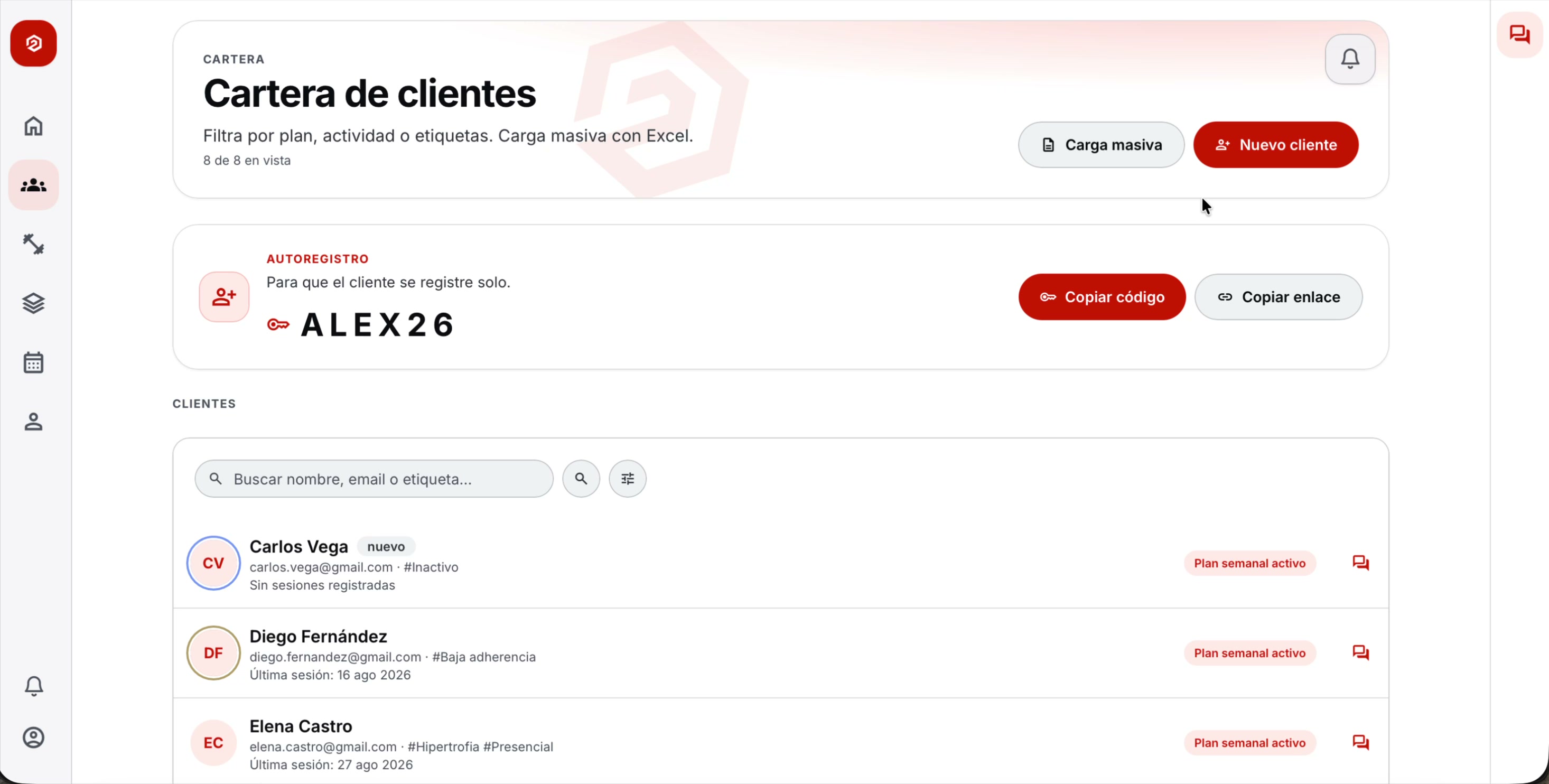1549x784 pixels.
Task: Click Última sesión: 16 ago 2026 text
Action: pyautogui.click(x=330, y=675)
